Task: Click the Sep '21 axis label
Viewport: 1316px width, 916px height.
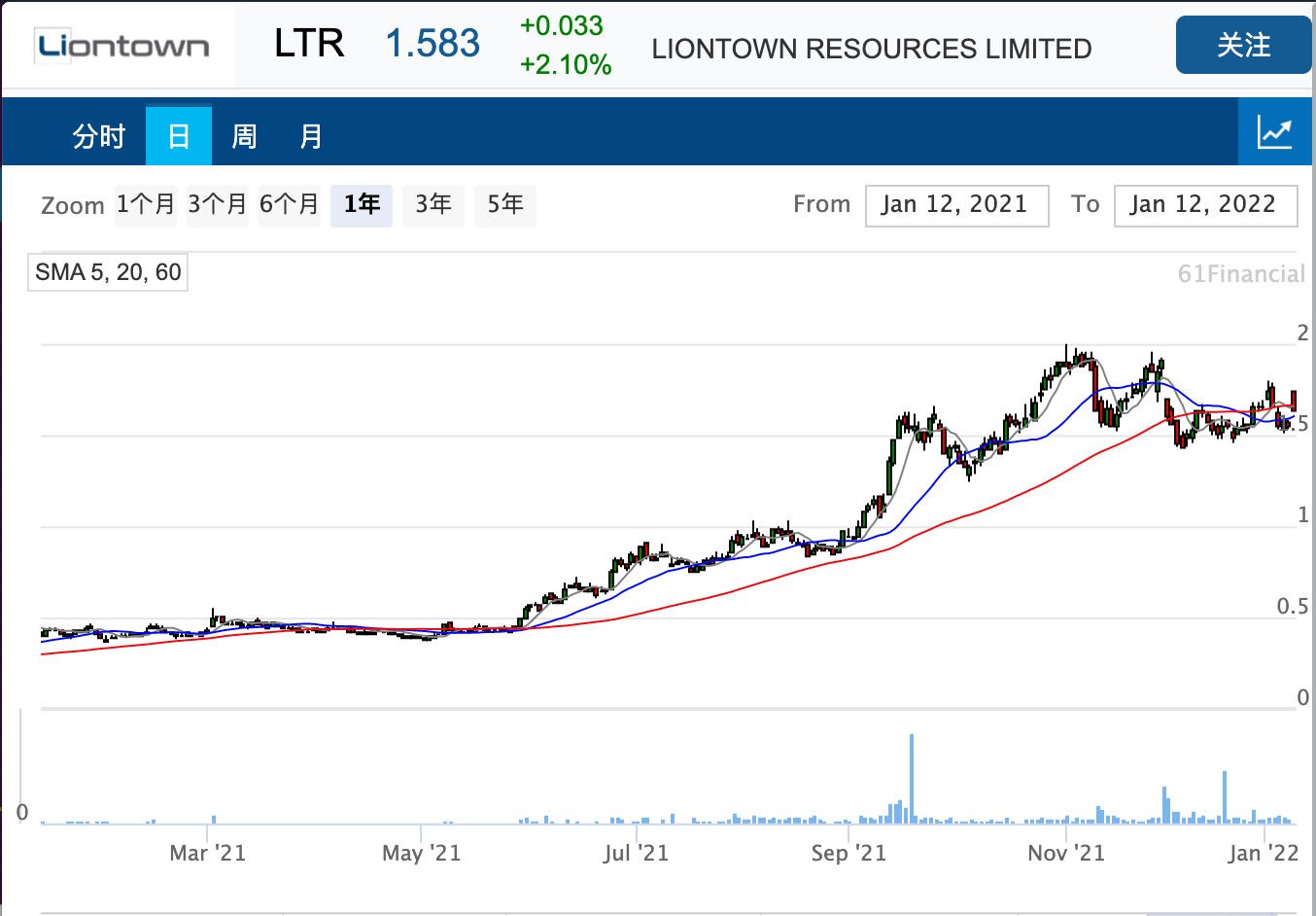Action: pyautogui.click(x=849, y=854)
